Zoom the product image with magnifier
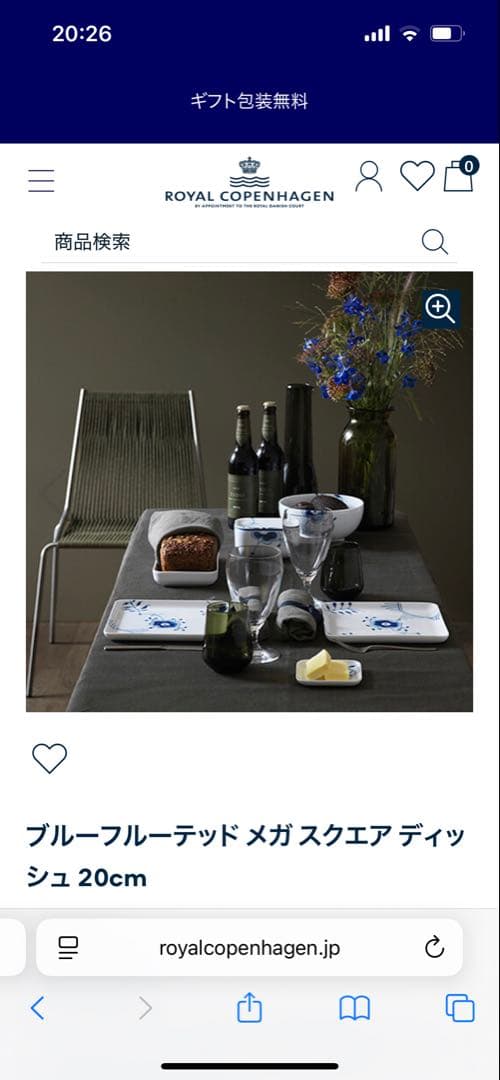Viewport: 500px width, 1080px height. [441, 309]
